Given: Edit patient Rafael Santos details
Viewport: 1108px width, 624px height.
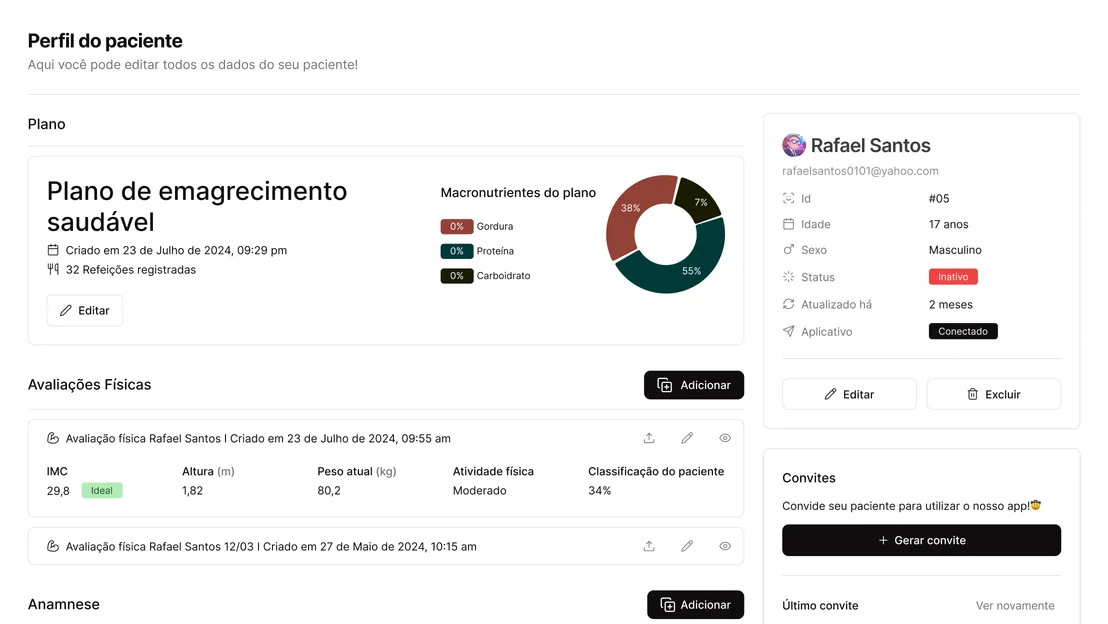Looking at the screenshot, I should pyautogui.click(x=848, y=394).
